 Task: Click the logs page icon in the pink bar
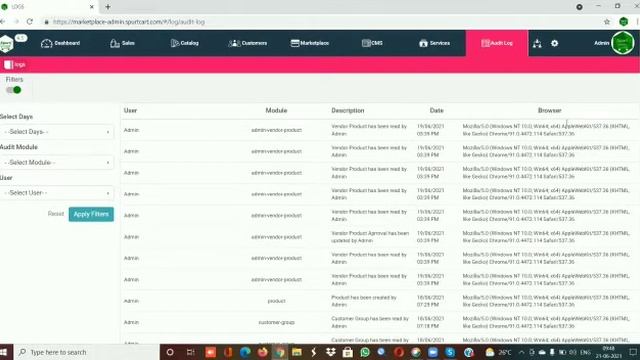tap(8, 64)
